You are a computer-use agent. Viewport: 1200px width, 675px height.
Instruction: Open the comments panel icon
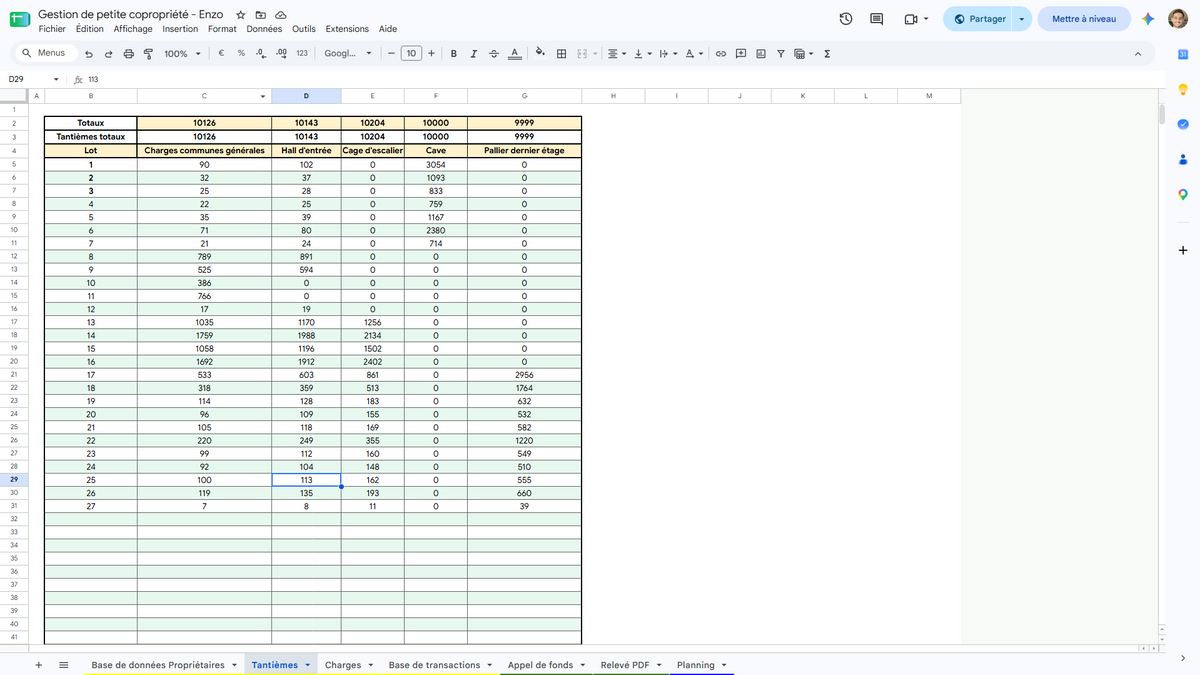(x=877, y=19)
